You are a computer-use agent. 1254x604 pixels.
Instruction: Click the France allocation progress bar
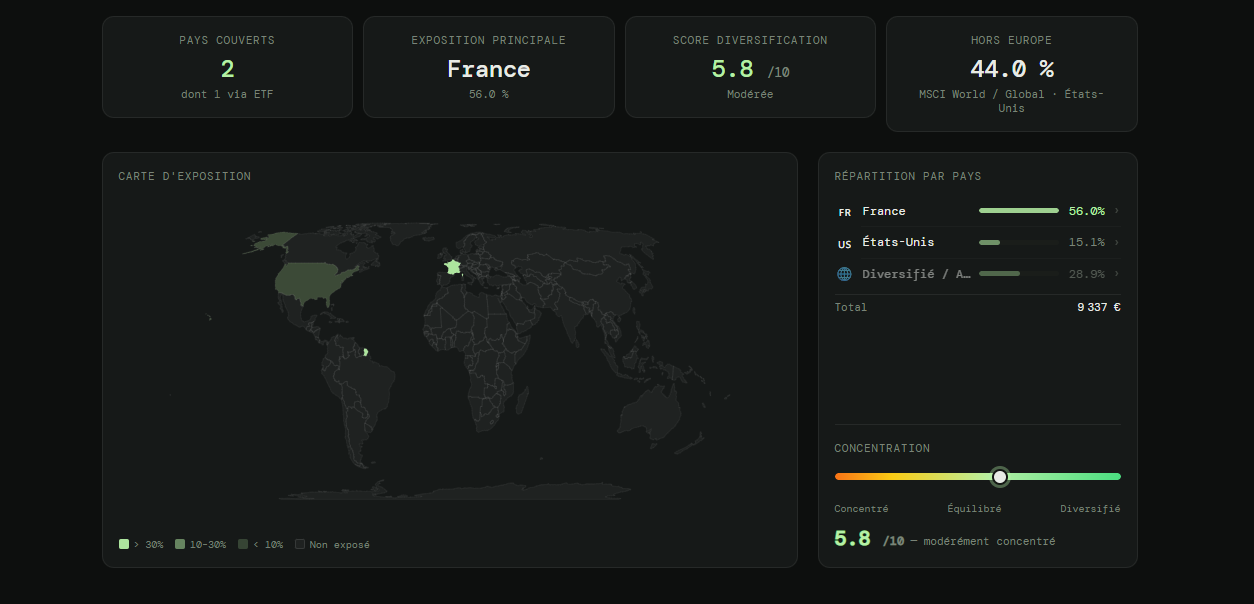point(1018,211)
